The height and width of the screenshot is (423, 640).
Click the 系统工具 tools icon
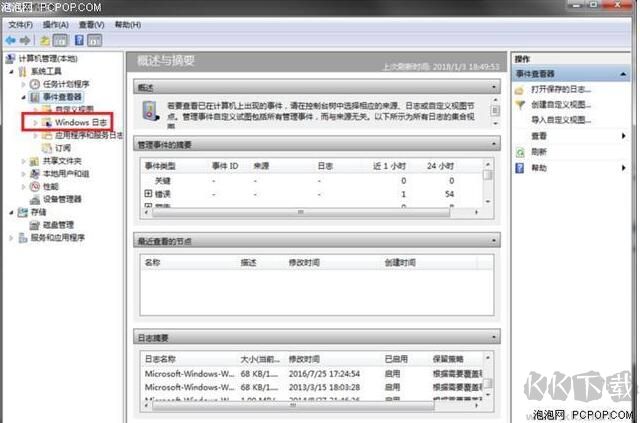(x=23, y=71)
